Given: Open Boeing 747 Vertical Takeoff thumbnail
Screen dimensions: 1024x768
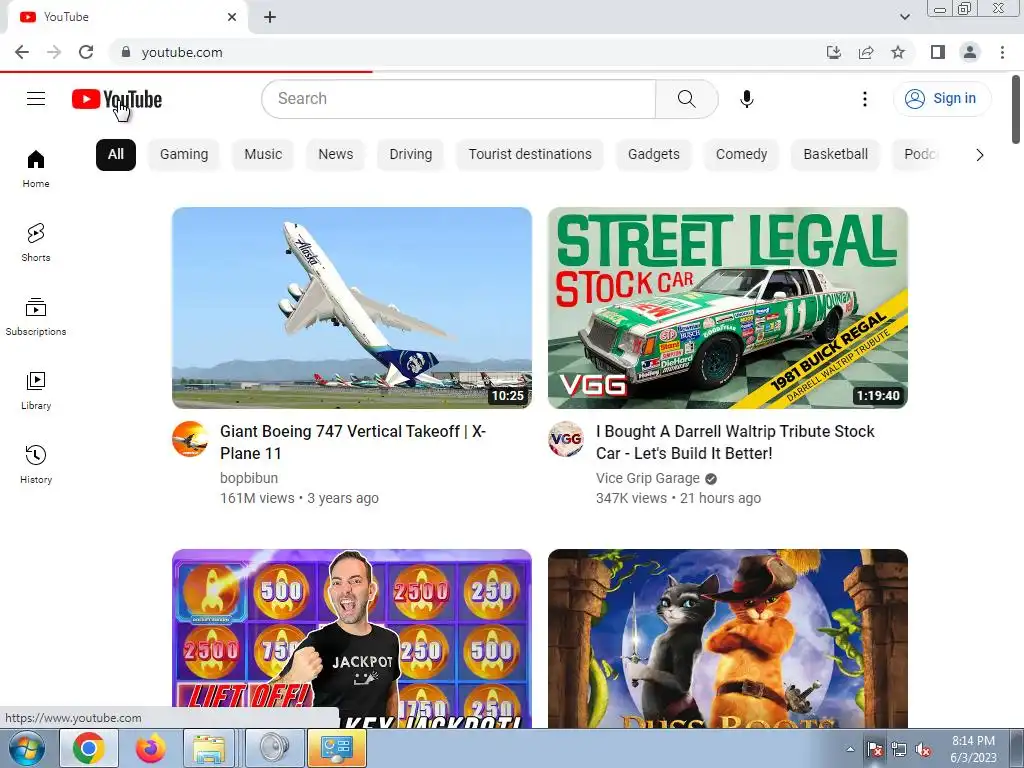Looking at the screenshot, I should [352, 308].
